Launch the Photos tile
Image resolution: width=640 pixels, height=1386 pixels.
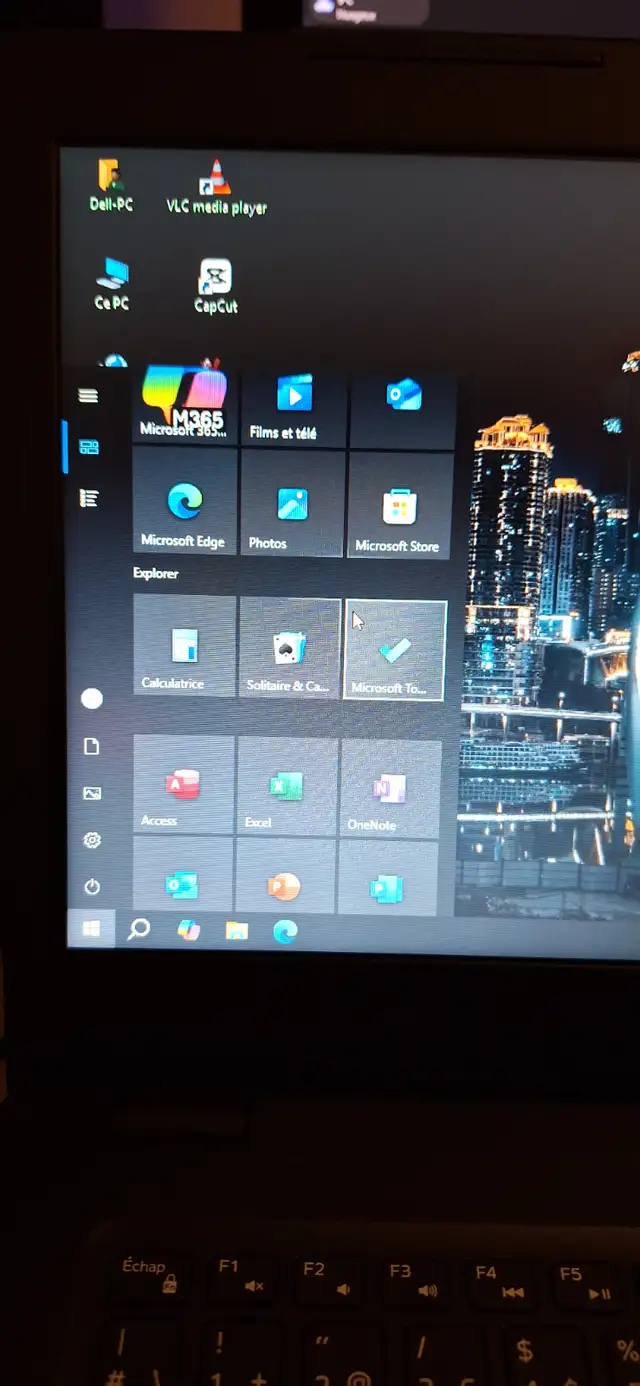pos(293,504)
